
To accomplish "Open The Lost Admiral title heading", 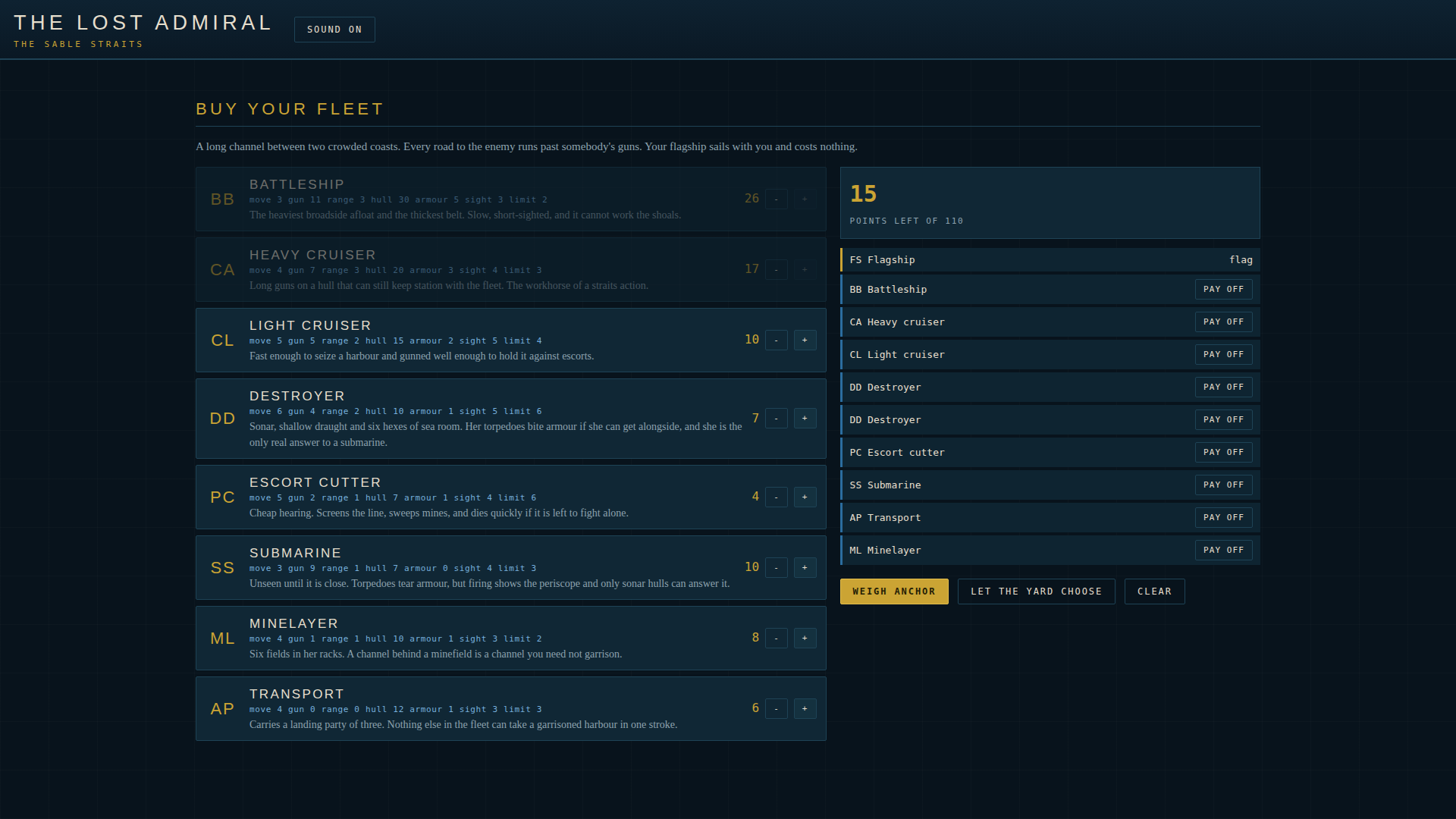I will click(x=143, y=23).
